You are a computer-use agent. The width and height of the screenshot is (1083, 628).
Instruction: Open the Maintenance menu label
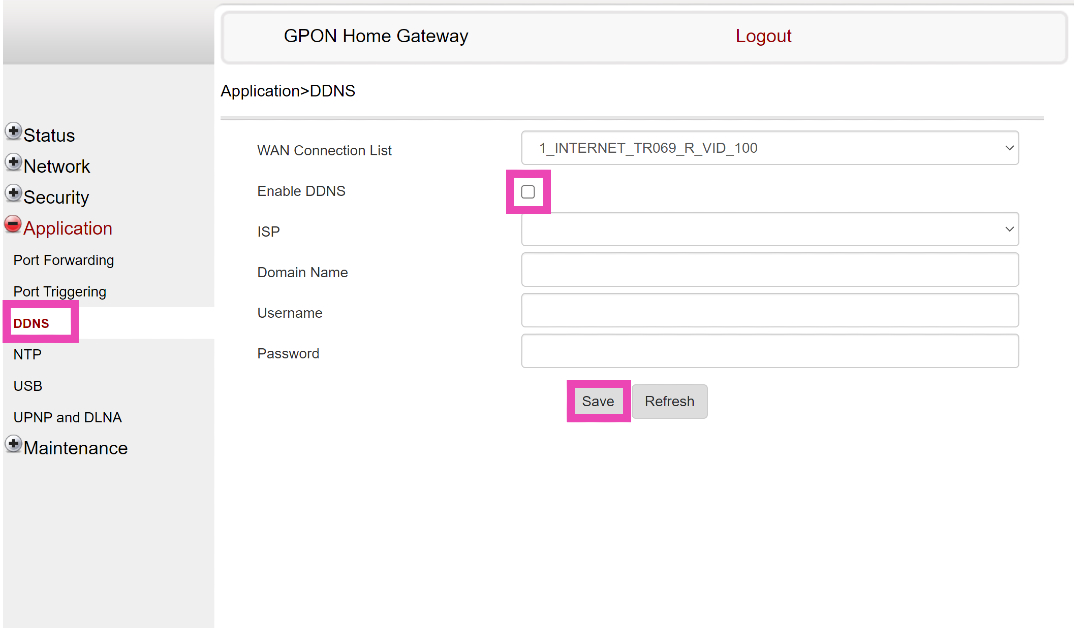point(75,448)
